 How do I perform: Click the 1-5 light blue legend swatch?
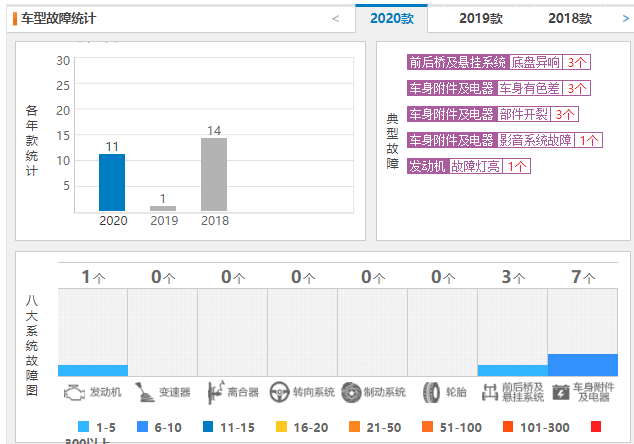click(83, 427)
